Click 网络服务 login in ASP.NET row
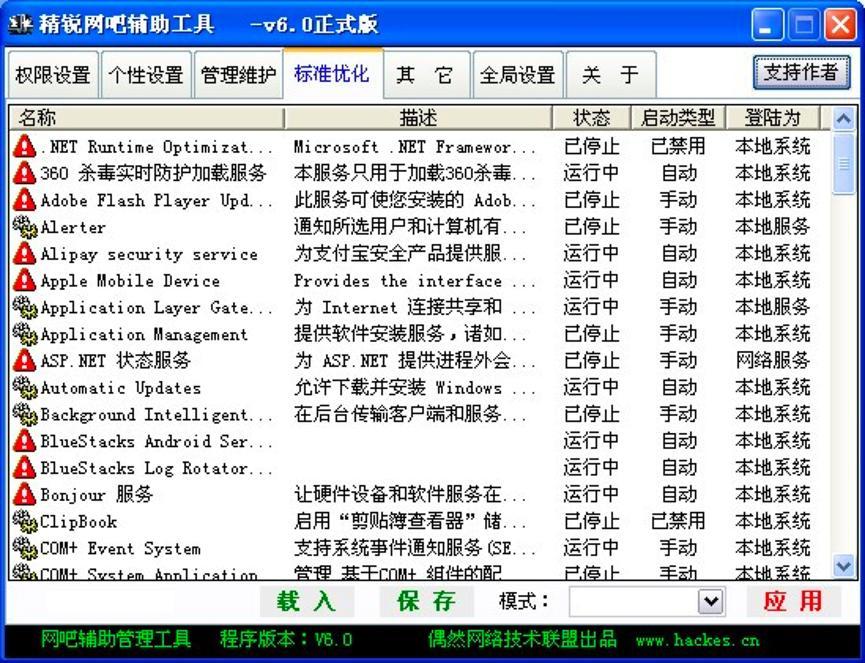This screenshot has width=865, height=663. [772, 361]
